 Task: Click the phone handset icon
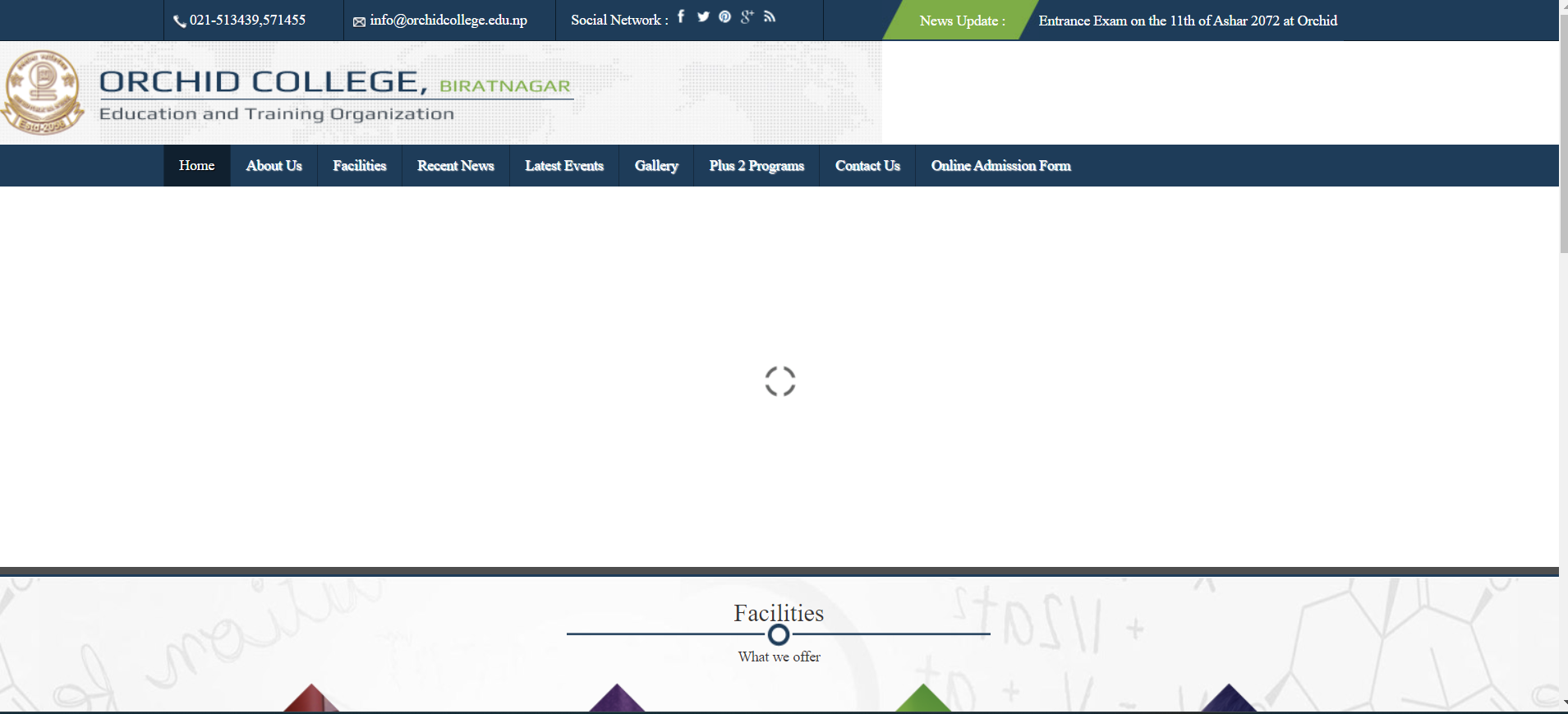tap(179, 21)
